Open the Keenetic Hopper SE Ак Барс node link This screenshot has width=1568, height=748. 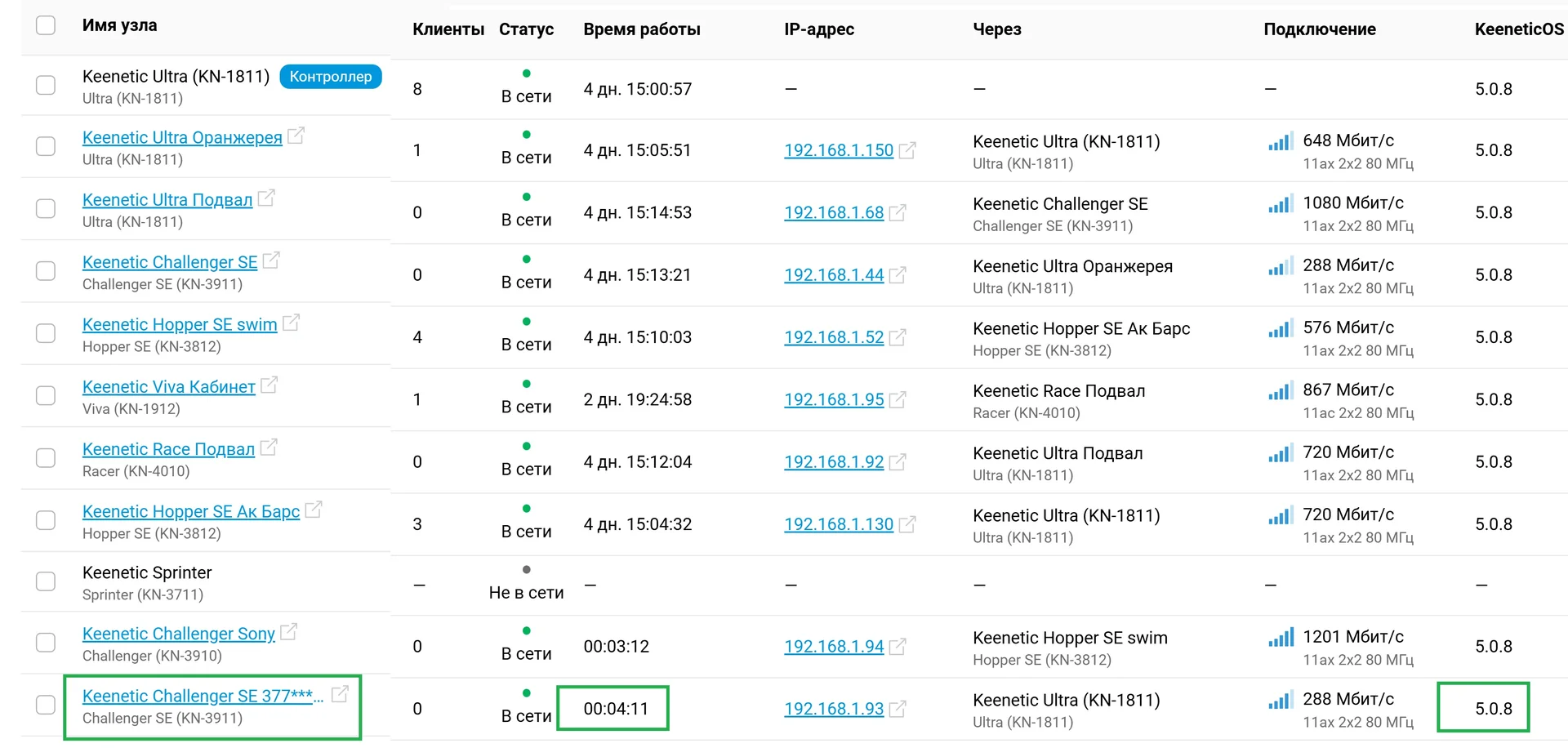point(191,511)
